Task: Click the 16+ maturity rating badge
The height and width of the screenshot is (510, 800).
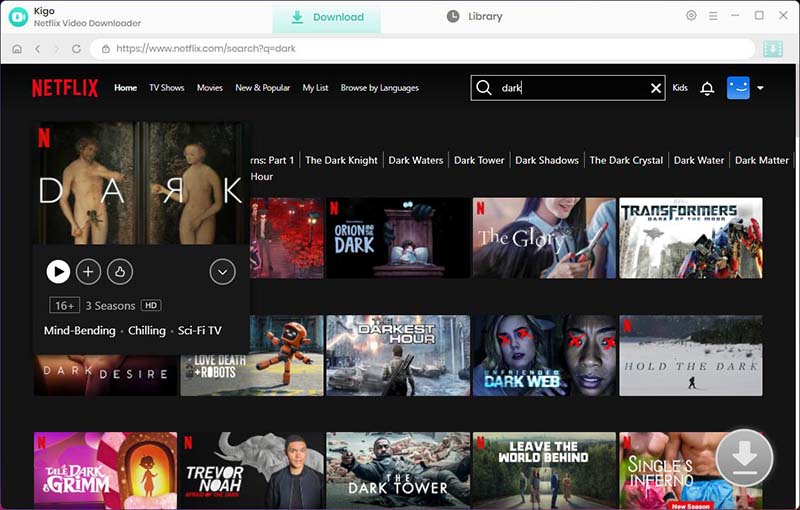Action: (x=64, y=305)
